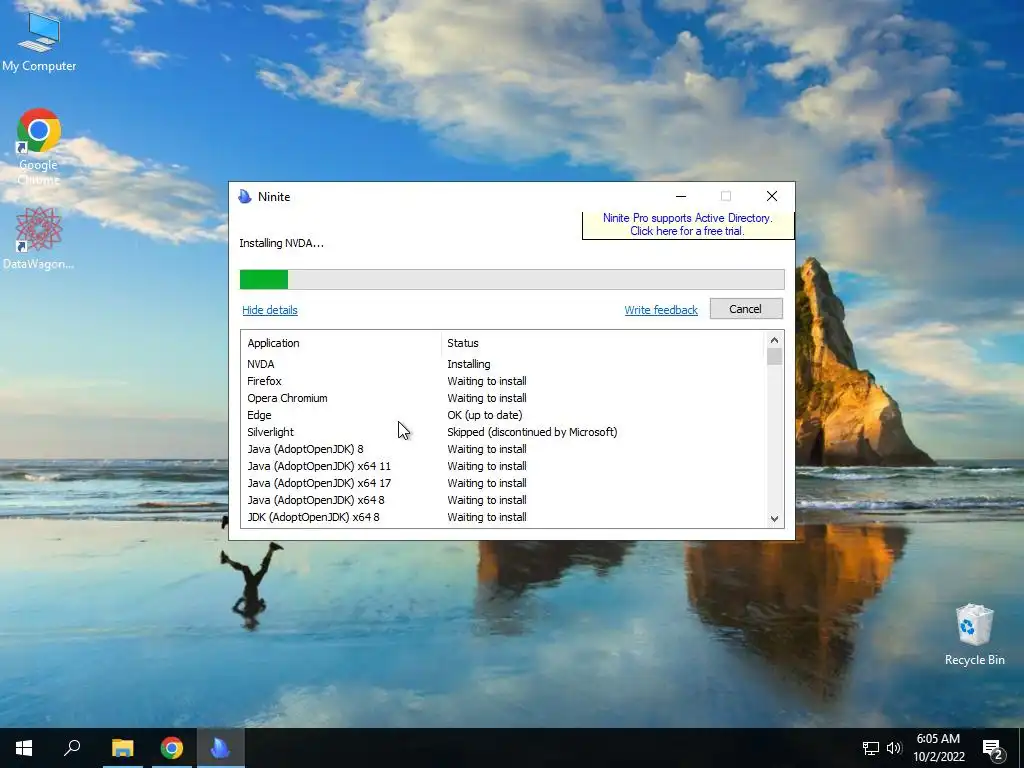Open the notification center icon
This screenshot has height=768, width=1024.
point(993,748)
